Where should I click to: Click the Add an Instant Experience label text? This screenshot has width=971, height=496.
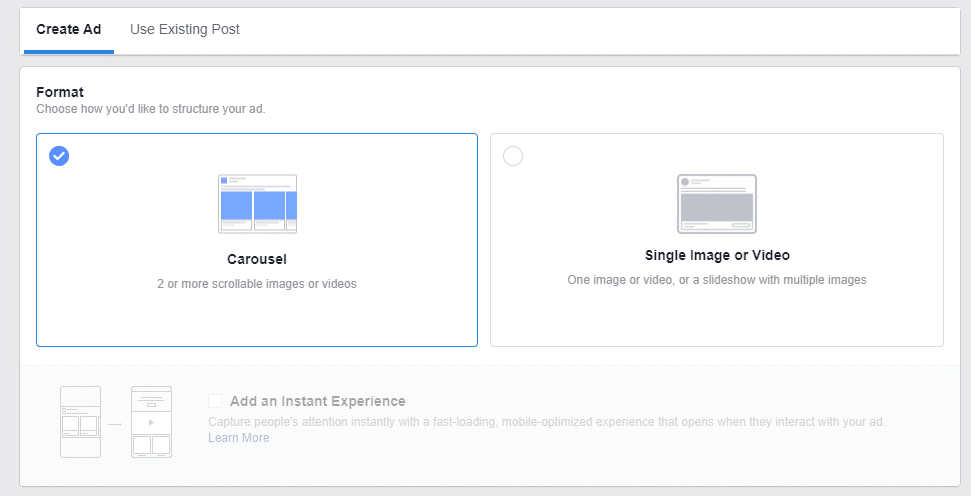tap(317, 401)
